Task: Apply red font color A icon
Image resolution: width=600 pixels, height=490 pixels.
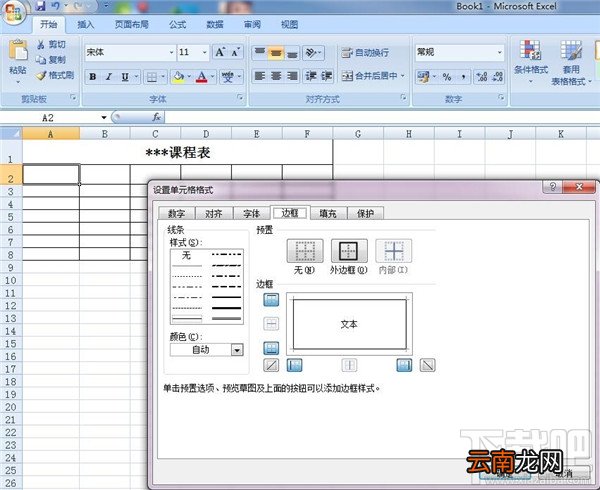Action: (201, 77)
